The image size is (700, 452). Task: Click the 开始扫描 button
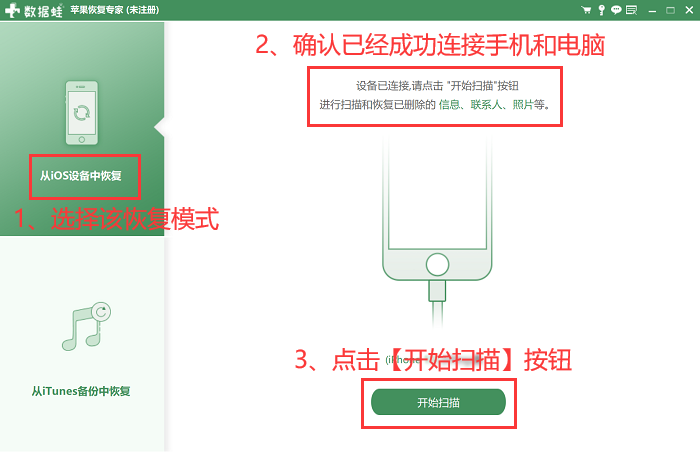(x=438, y=402)
